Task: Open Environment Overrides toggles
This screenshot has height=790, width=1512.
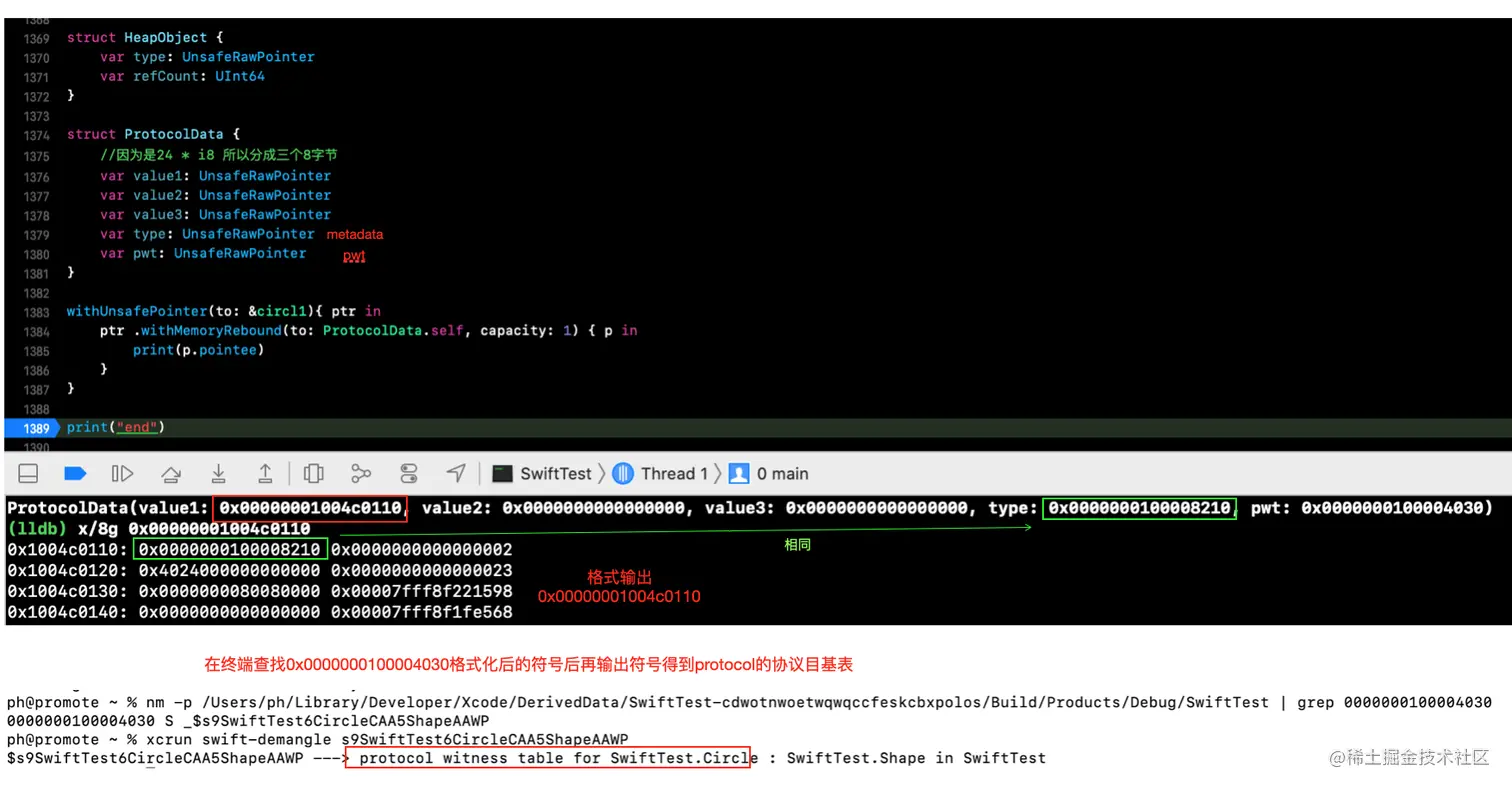Action: pos(408,473)
